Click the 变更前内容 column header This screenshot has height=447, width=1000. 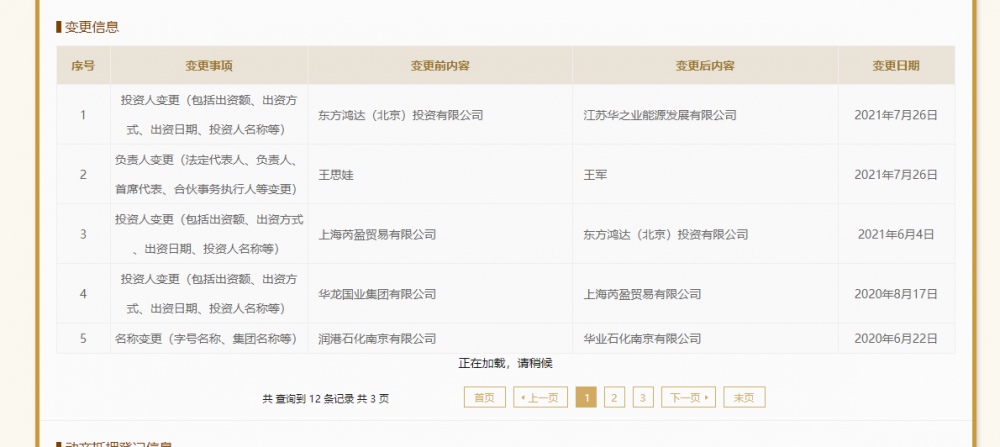[440, 66]
